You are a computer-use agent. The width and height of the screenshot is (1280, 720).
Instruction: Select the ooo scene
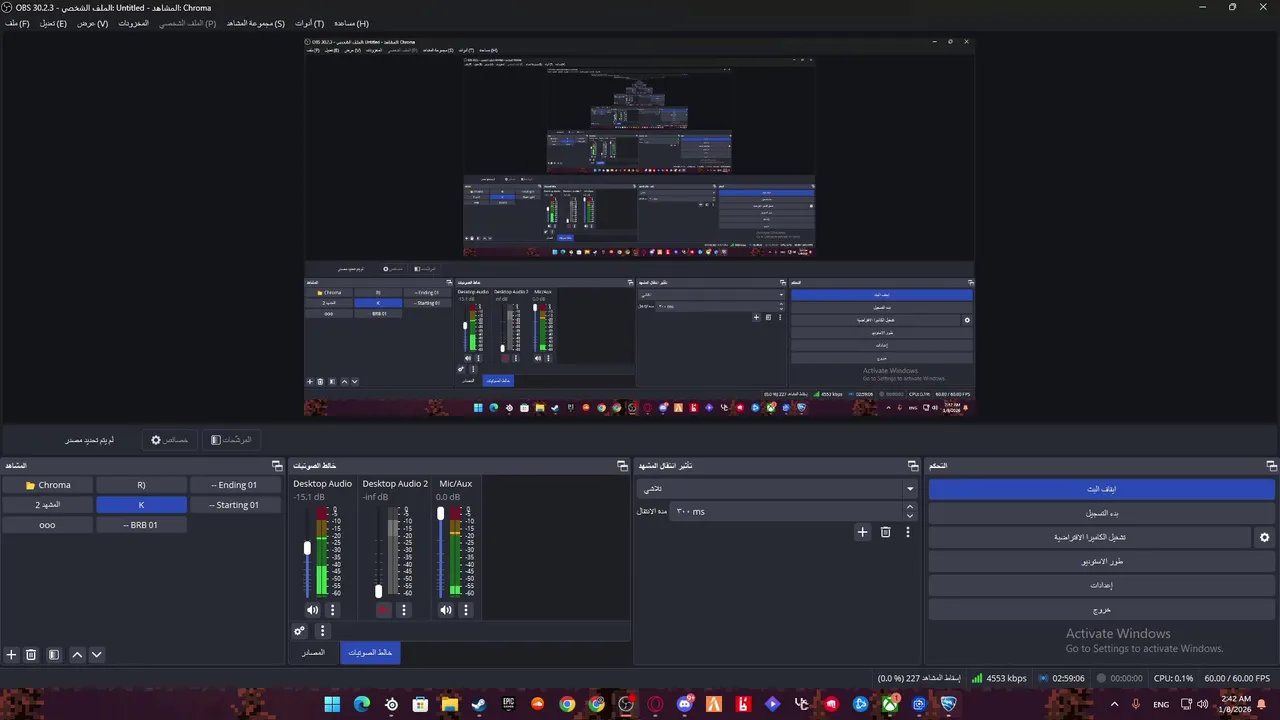point(47,525)
